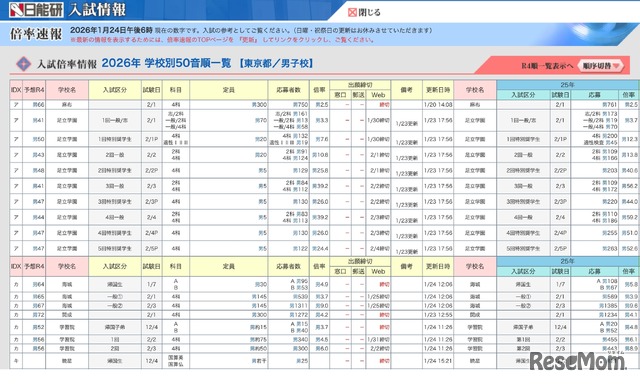This screenshot has height=384, width=640.
Task: Click the 男9.0 ratio value
Action: [x=322, y=306]
